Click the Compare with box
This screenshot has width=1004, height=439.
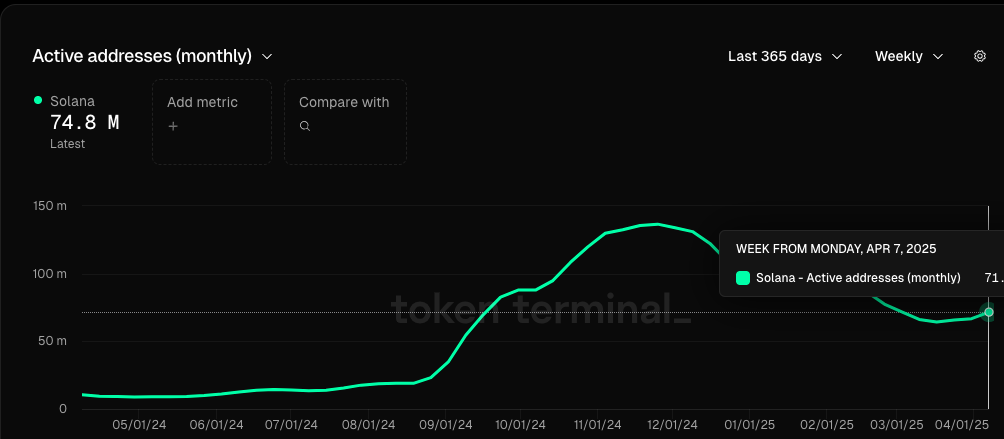pyautogui.click(x=345, y=122)
